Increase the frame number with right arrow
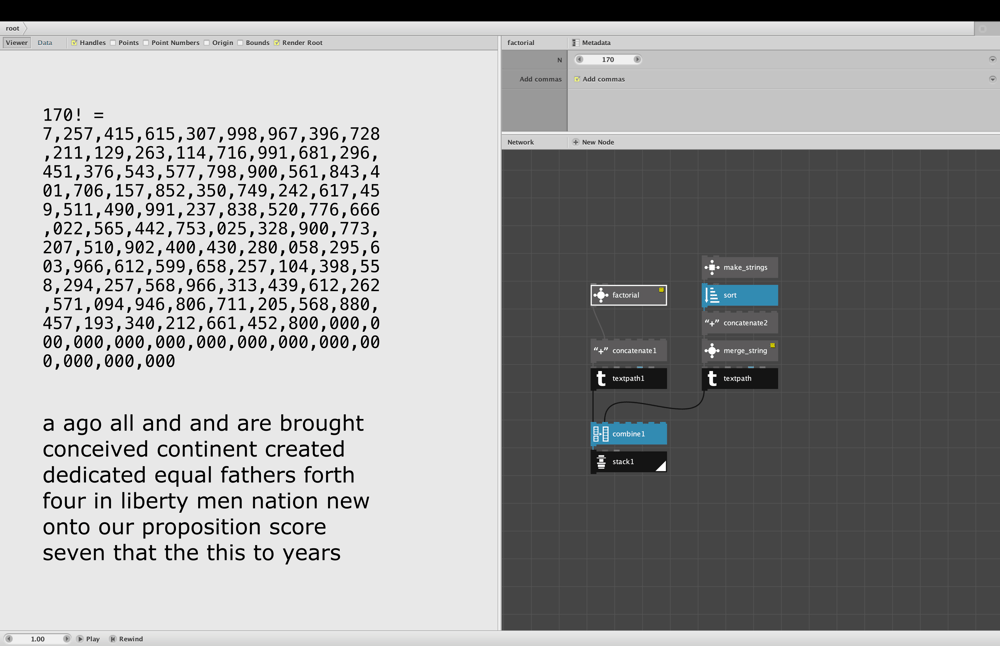This screenshot has width=1000, height=646. pos(66,639)
